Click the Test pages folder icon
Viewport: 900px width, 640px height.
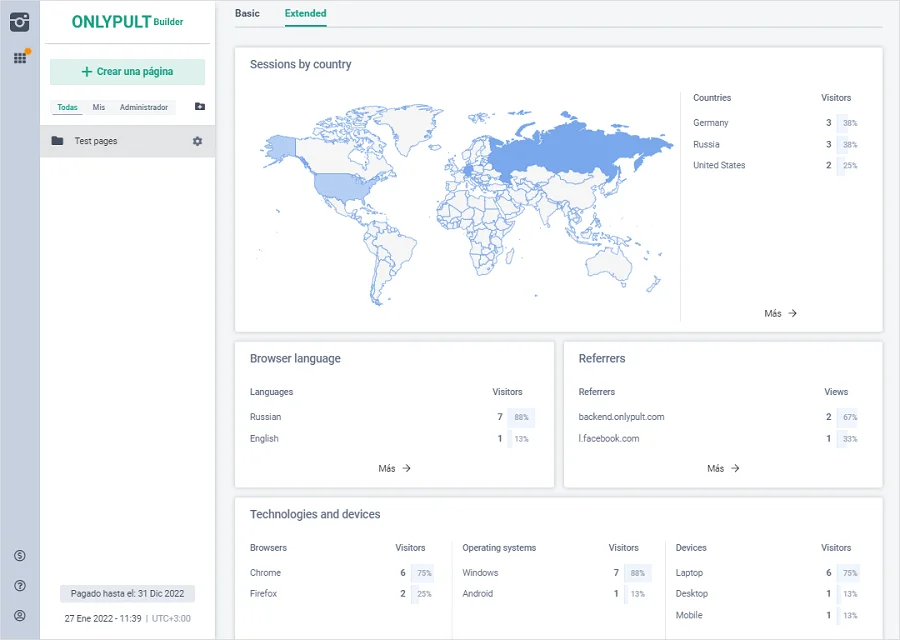click(x=58, y=141)
